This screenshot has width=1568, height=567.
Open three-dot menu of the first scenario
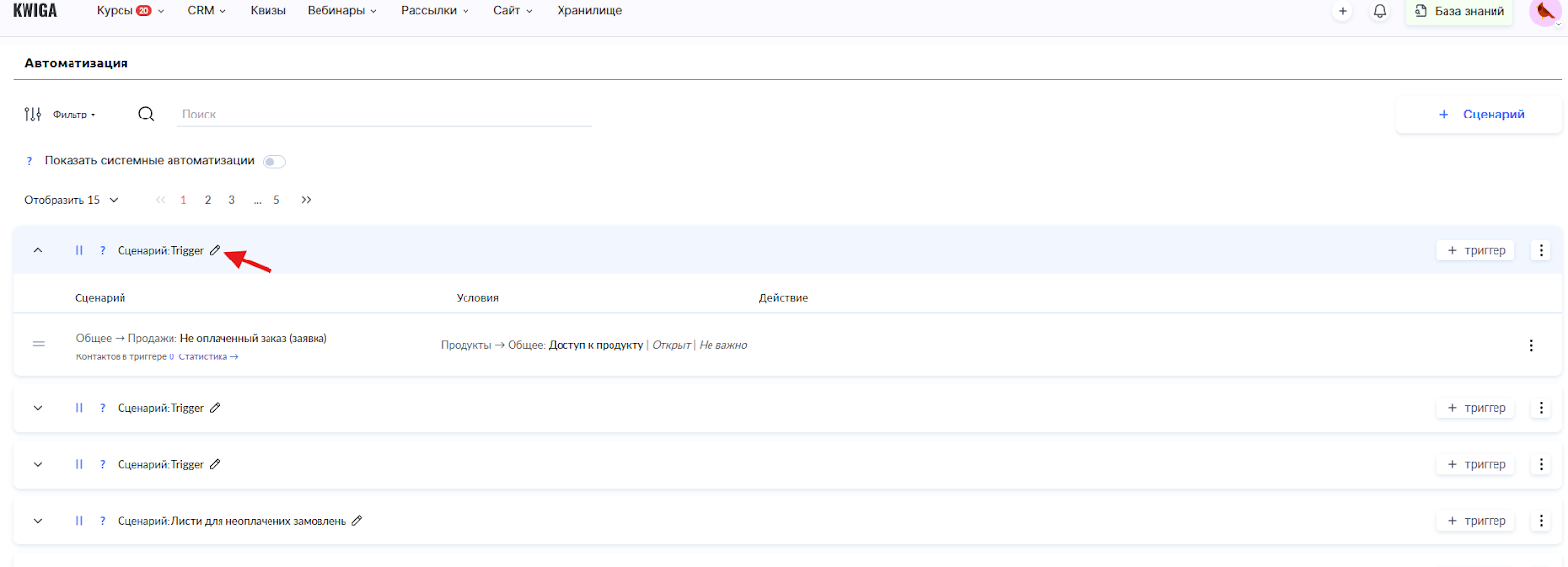click(1541, 250)
